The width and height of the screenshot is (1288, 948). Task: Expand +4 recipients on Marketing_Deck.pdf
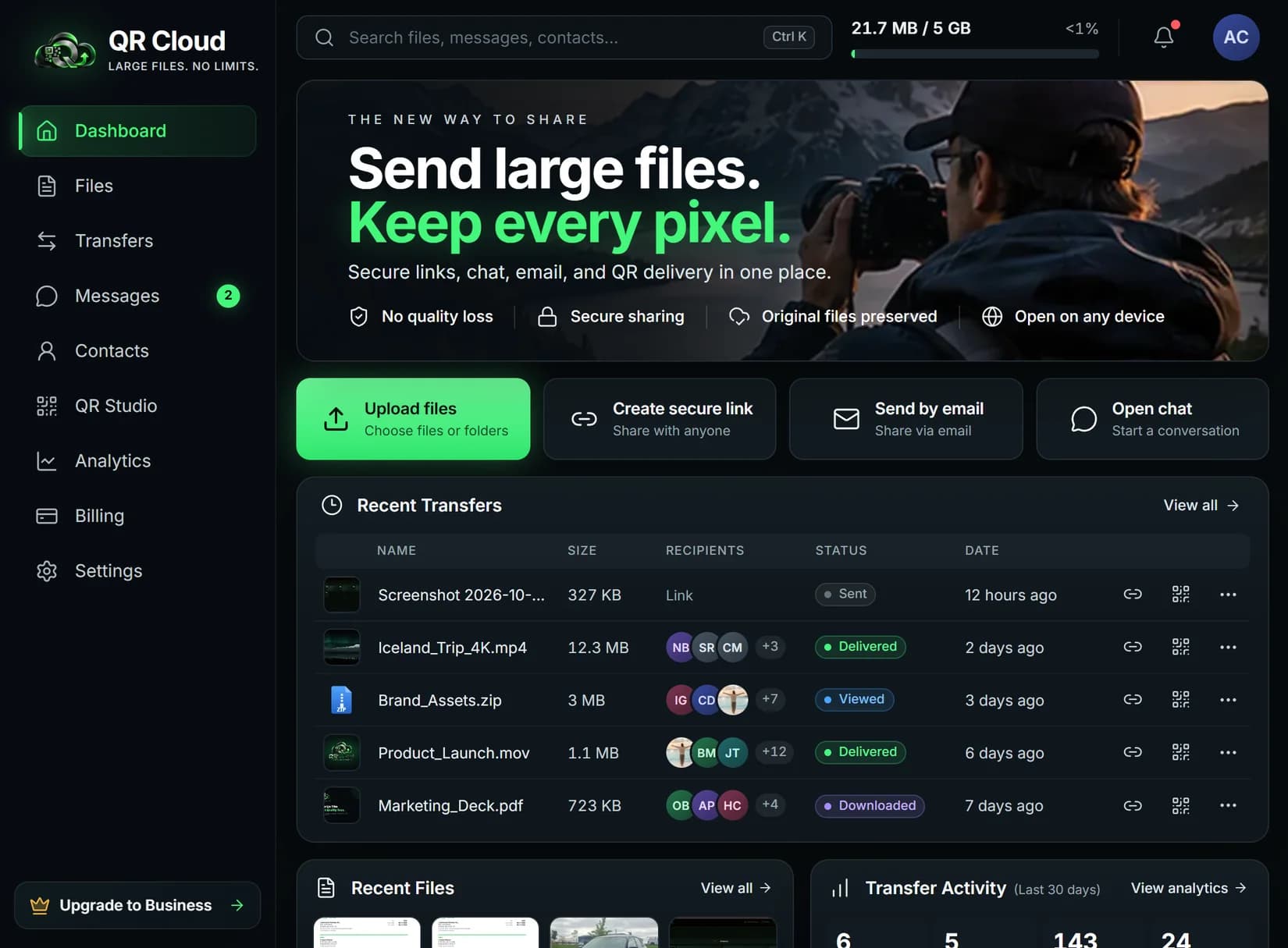770,804
